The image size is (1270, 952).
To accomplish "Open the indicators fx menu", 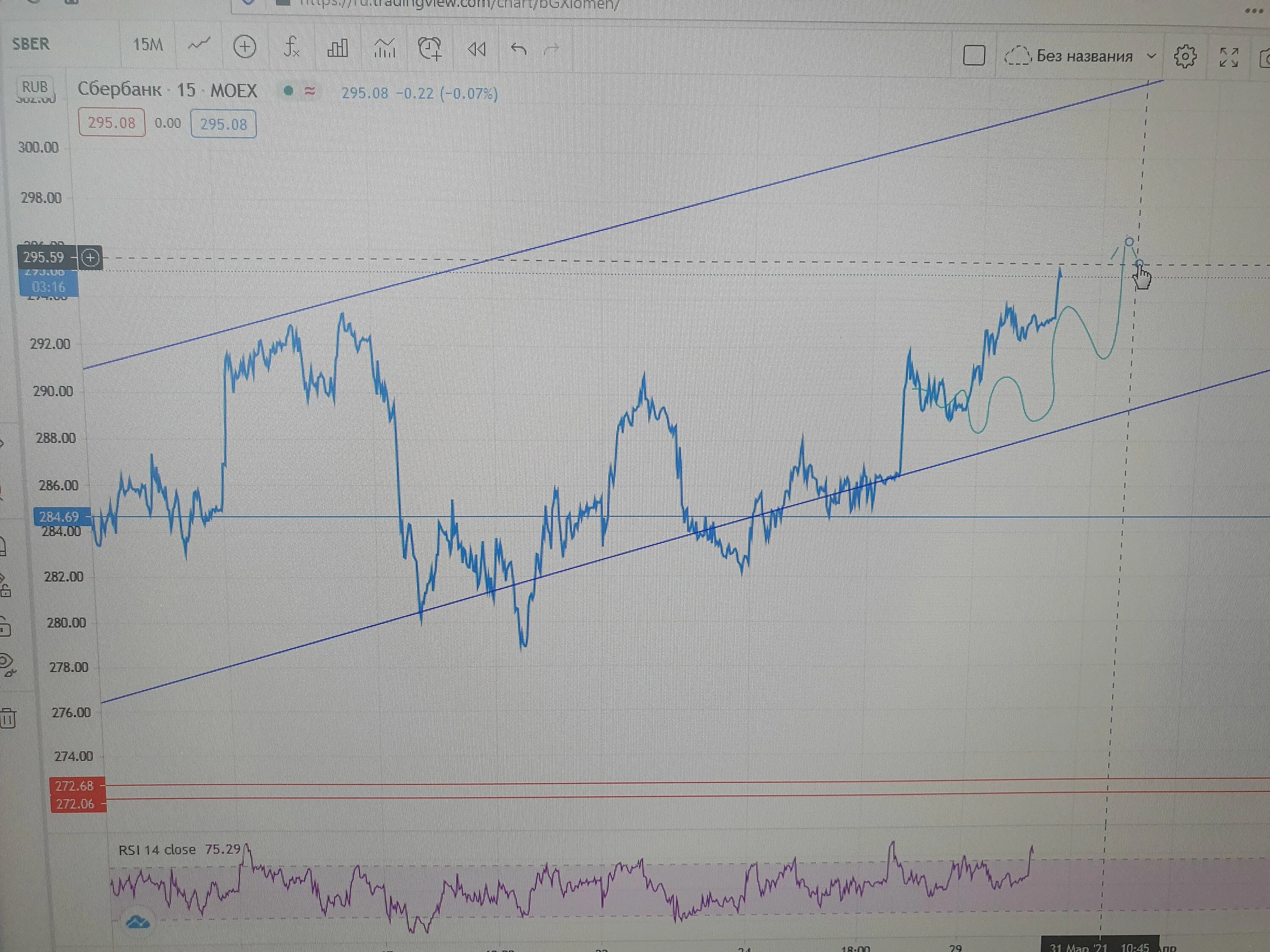I will pyautogui.click(x=292, y=47).
